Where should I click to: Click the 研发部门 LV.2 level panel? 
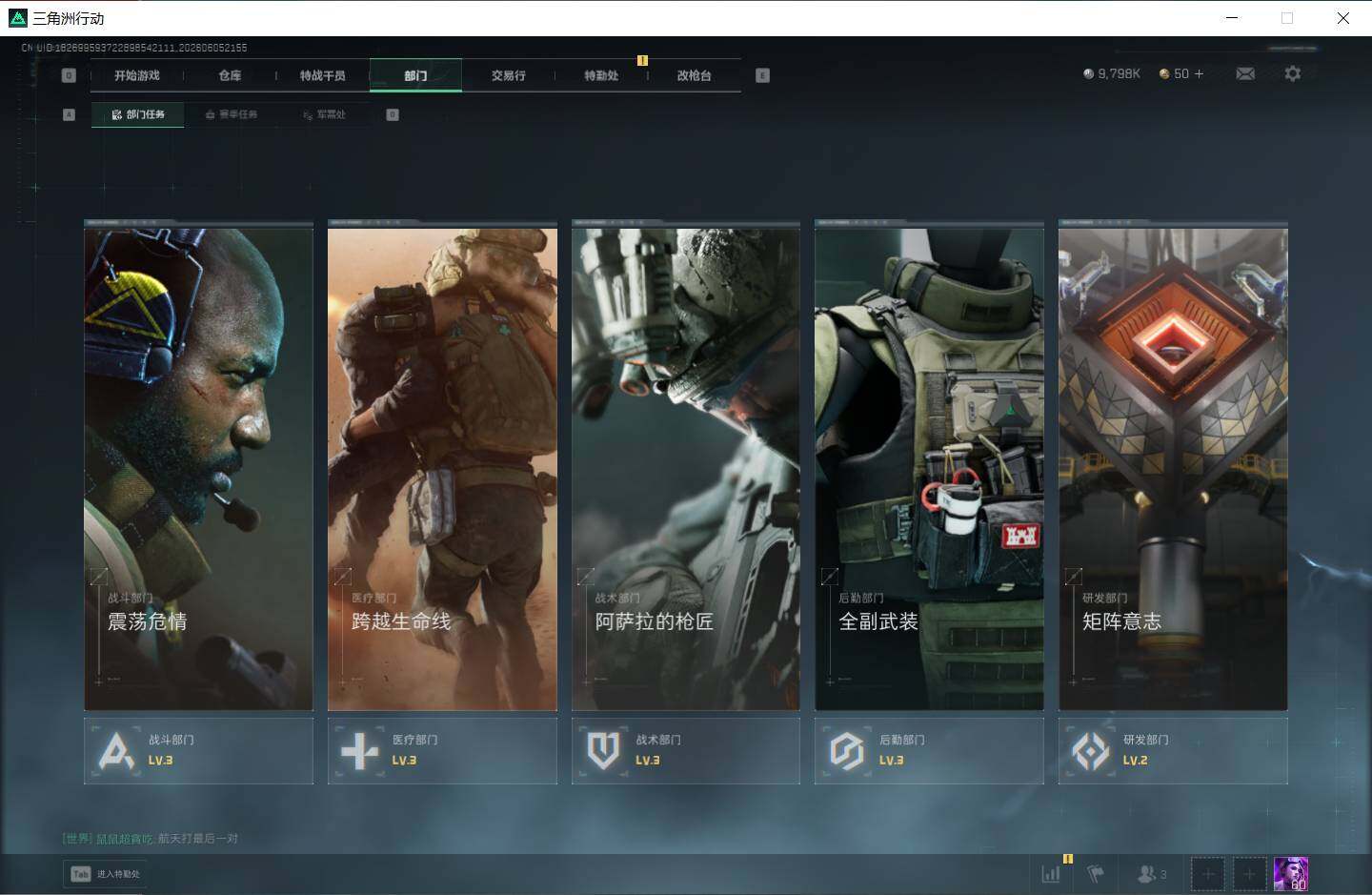coord(1173,750)
